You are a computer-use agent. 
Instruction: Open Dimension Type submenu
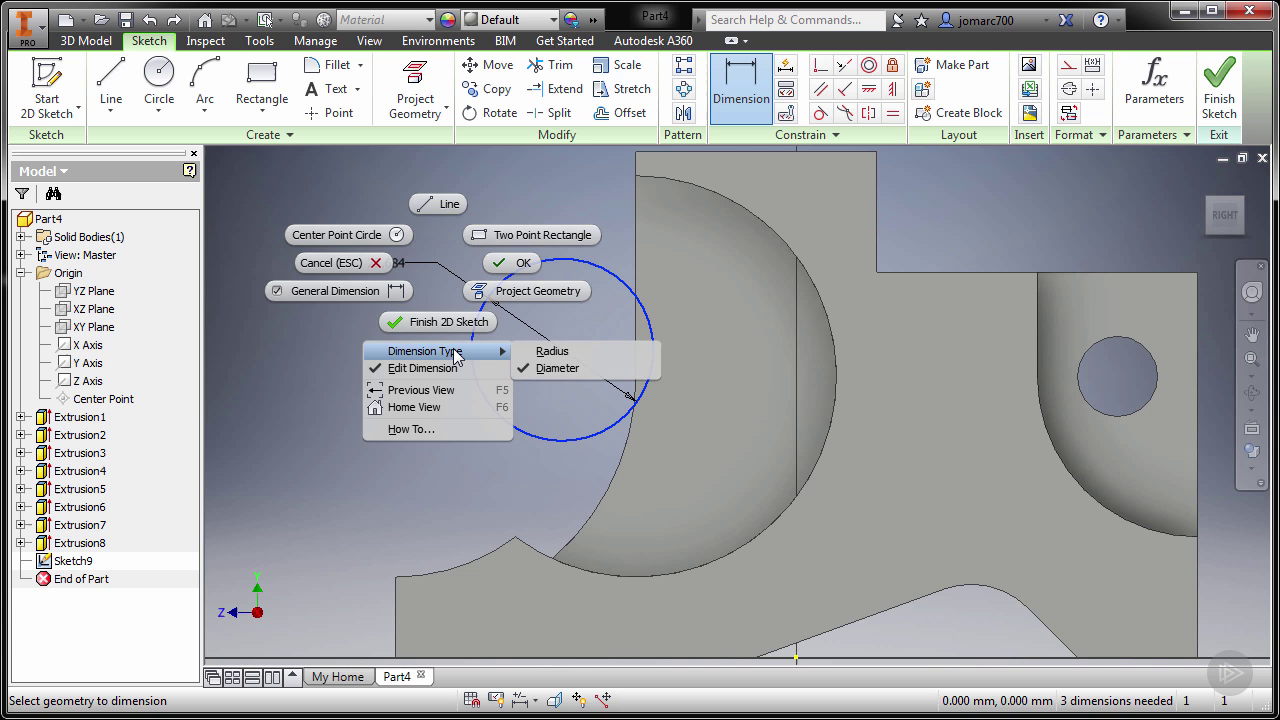point(437,351)
